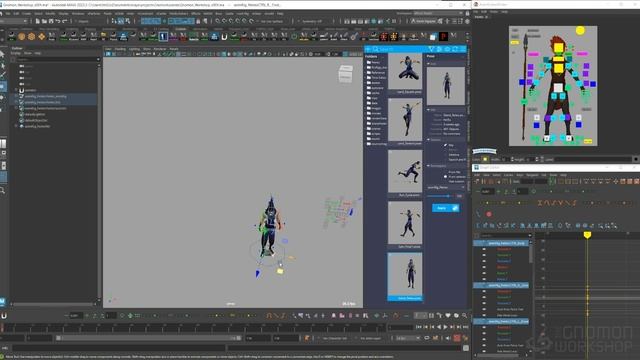Open the File menu in Maya
Viewport: 640px width, 360px height.
(x=8, y=13)
